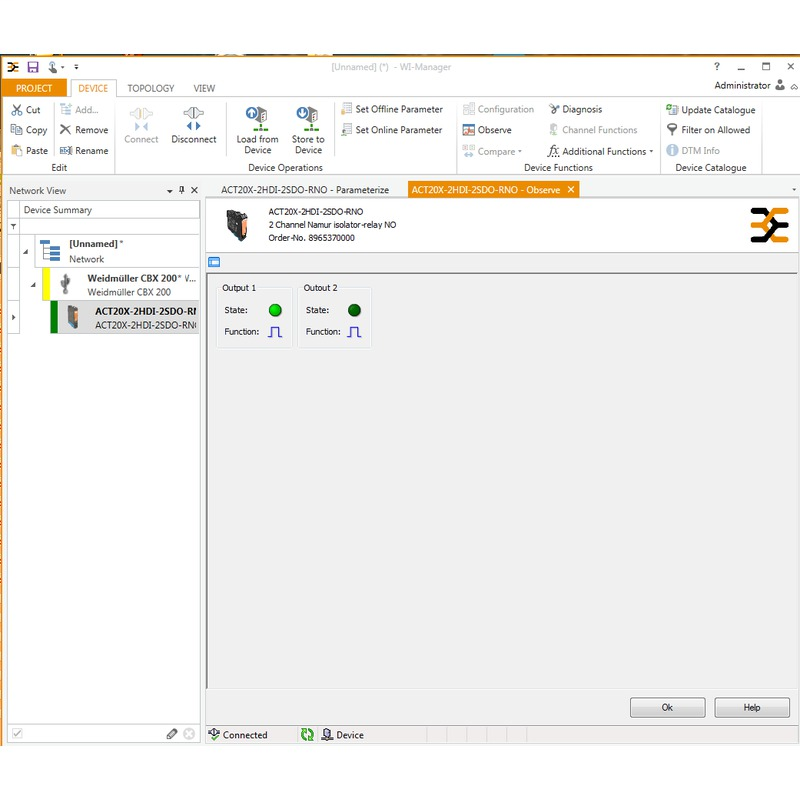Collapse the ribbon with the chevron
The width and height of the screenshot is (800, 800).
[794, 87]
